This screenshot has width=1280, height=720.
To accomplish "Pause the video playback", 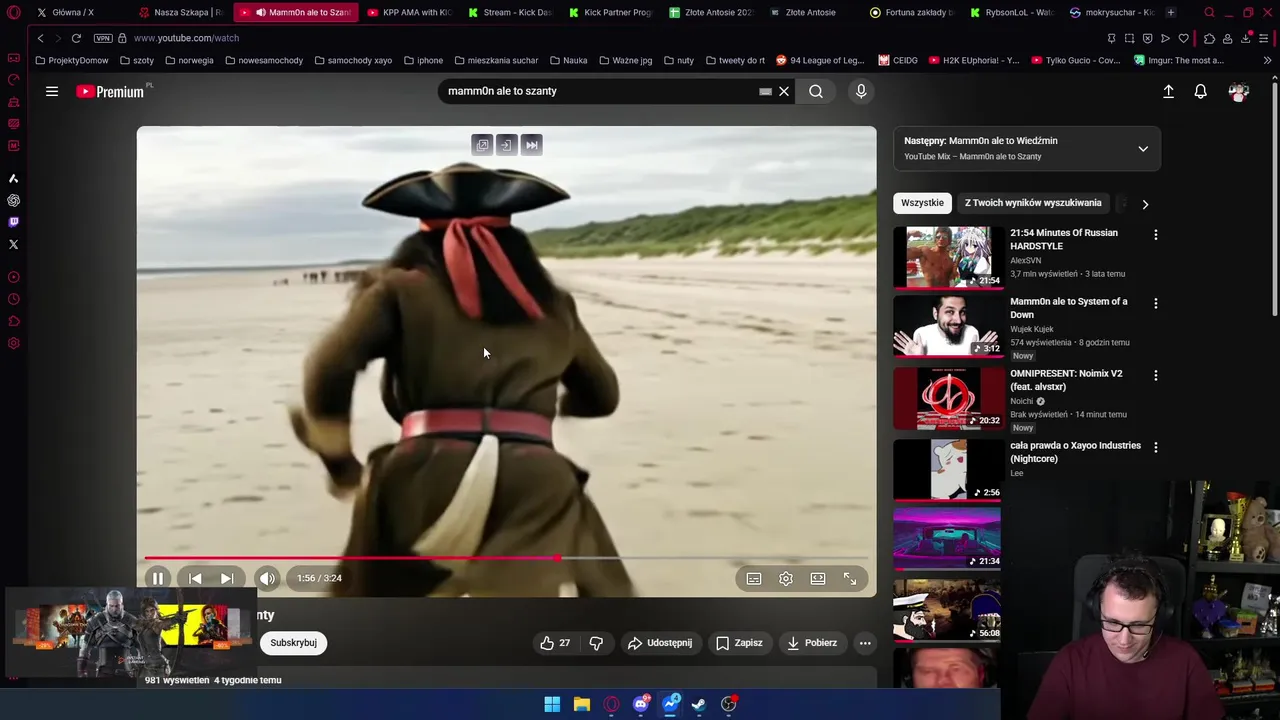I will 158,578.
